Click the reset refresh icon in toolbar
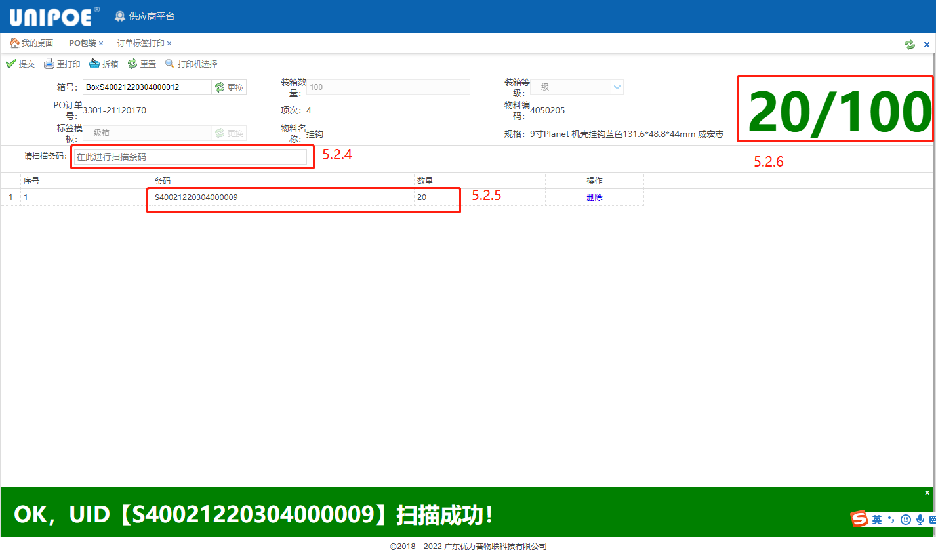The image size is (936, 557). coord(132,64)
